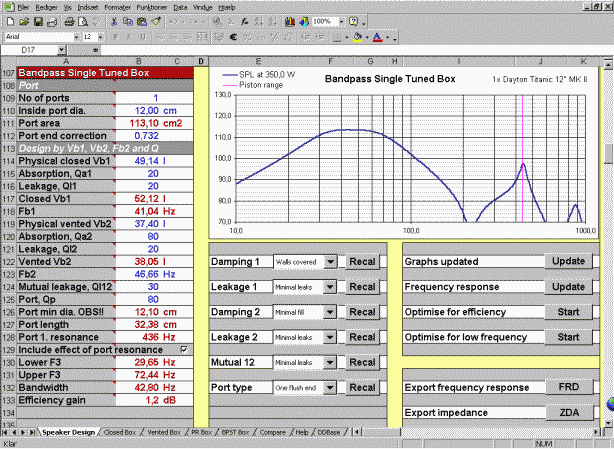Click the Name Box showing D17
Image resolution: width=614 pixels, height=449 pixels.
pyautogui.click(x=29, y=50)
